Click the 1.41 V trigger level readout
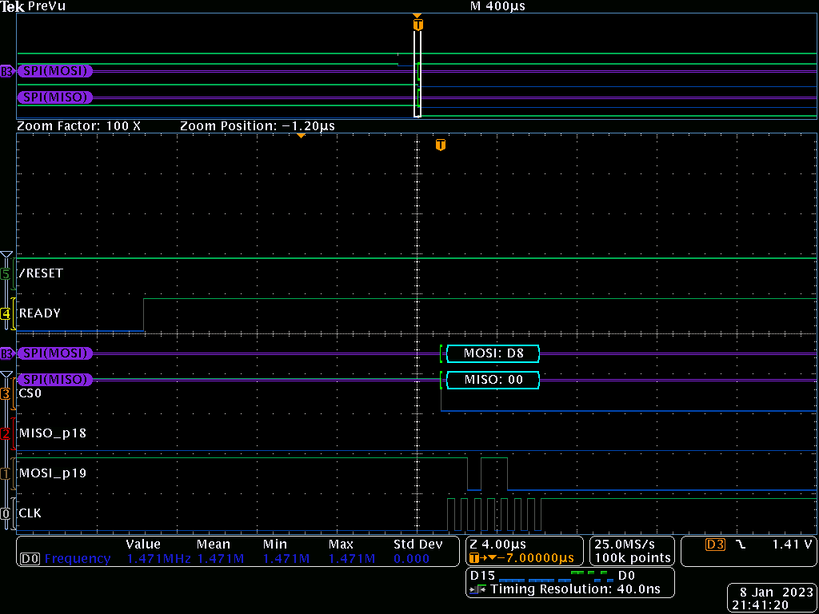The height and width of the screenshot is (614, 819). (792, 545)
